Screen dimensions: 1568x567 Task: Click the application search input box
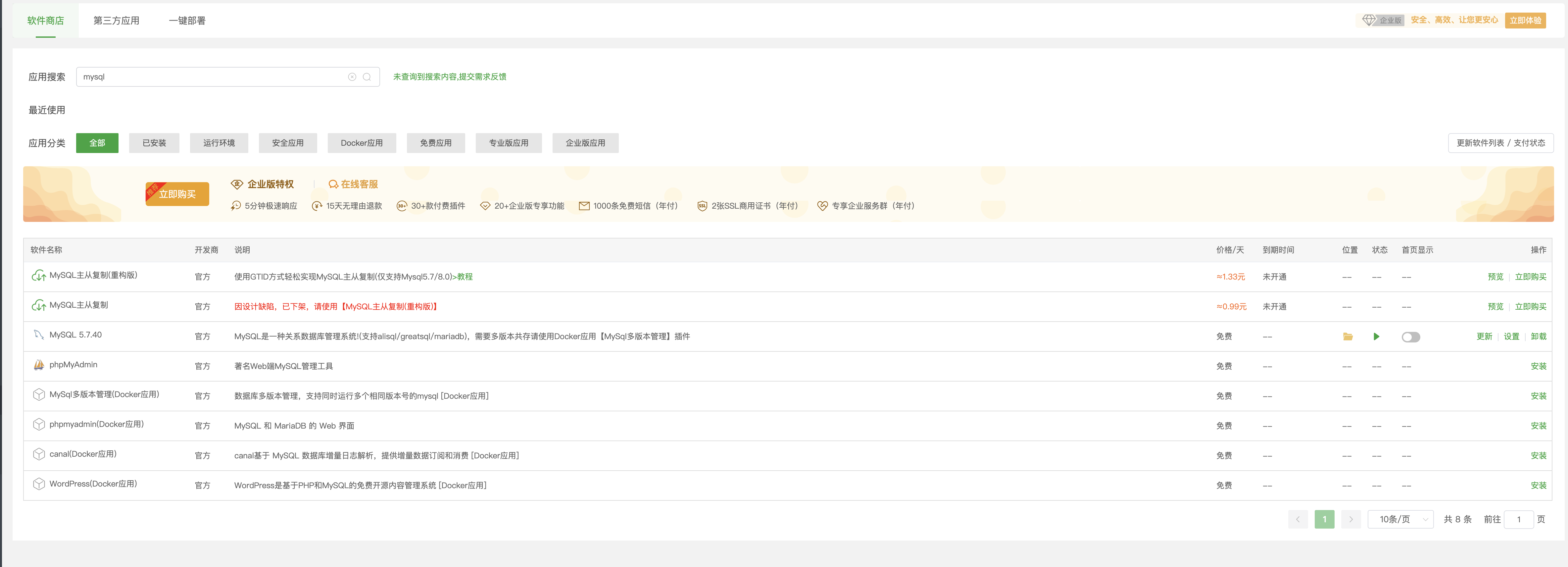[228, 77]
